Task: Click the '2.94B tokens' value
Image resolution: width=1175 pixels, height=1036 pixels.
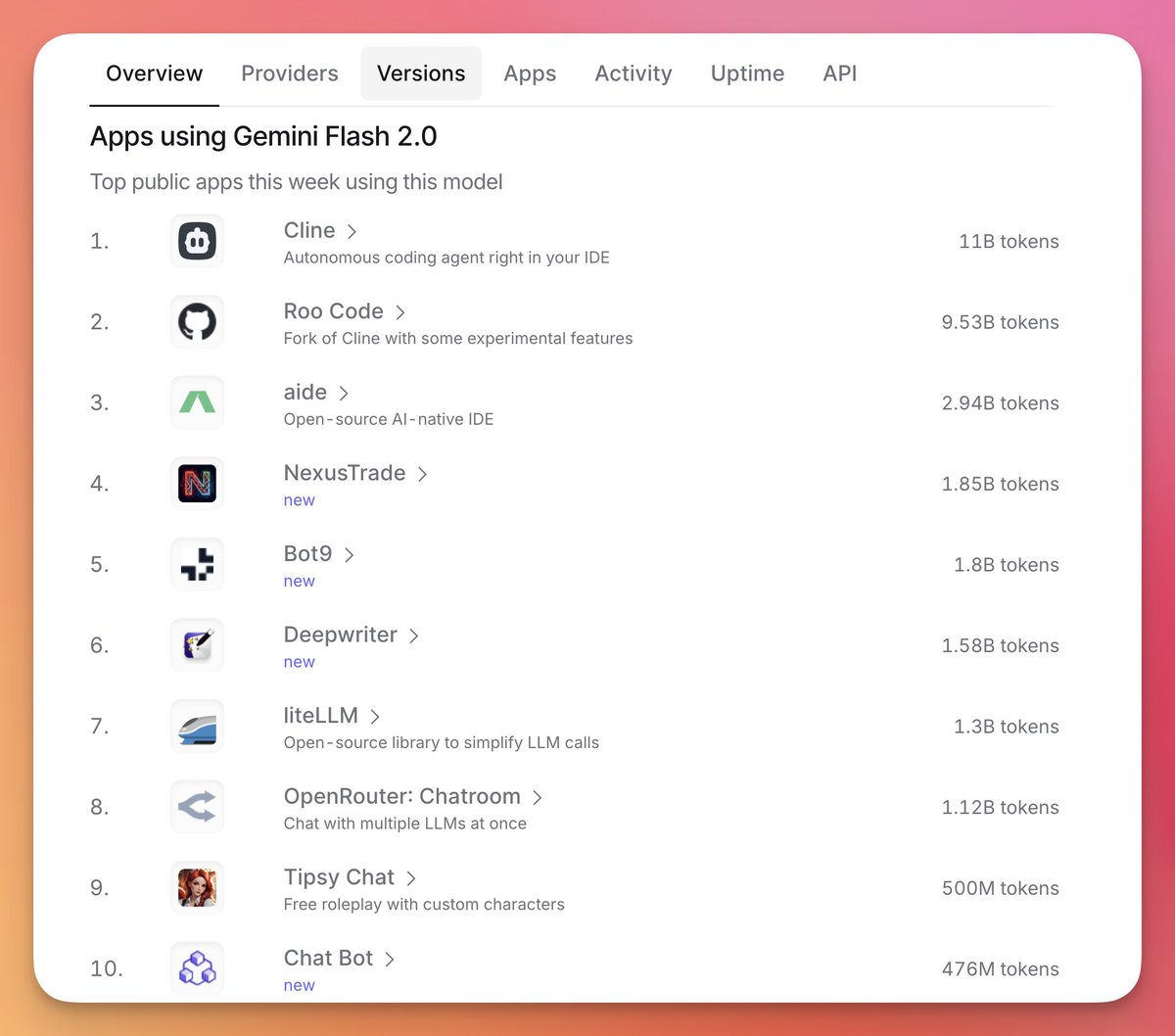Action: pyautogui.click(x=1000, y=402)
